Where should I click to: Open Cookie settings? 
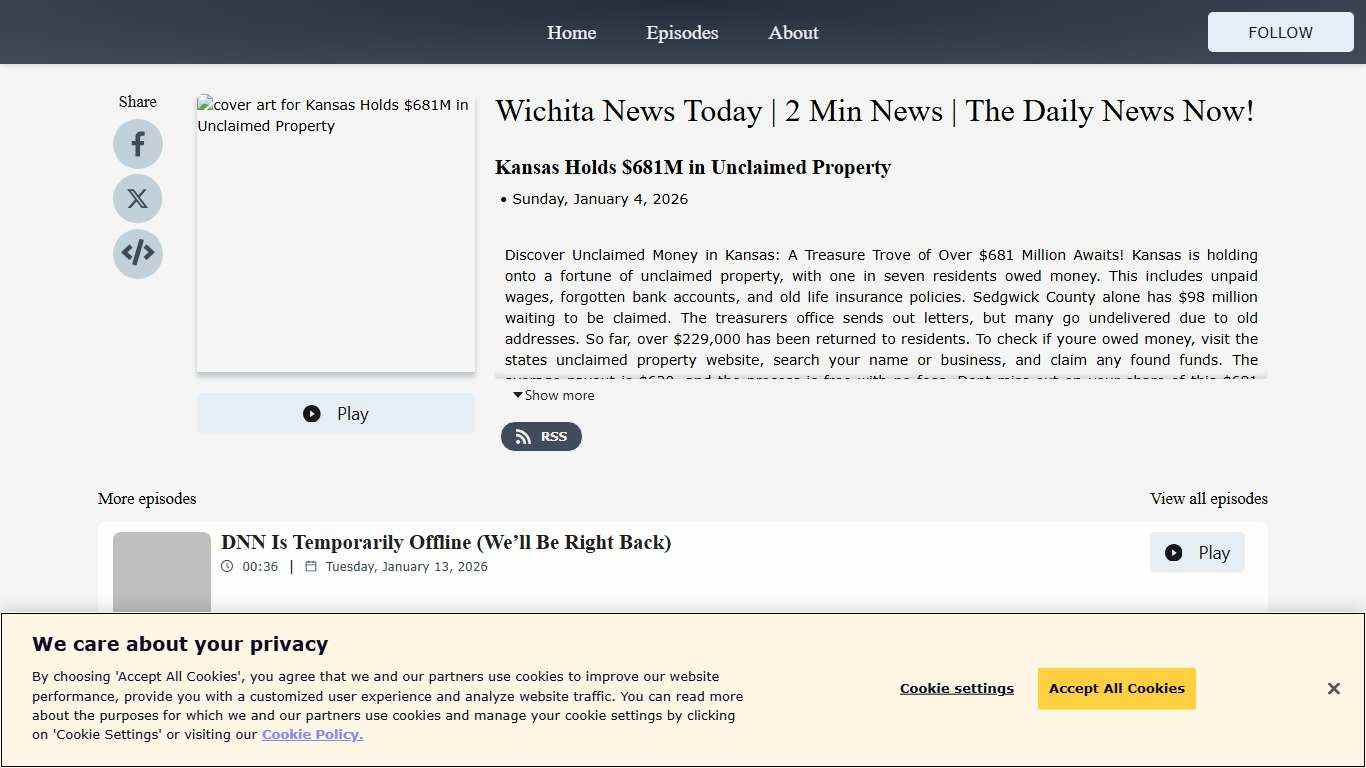pos(956,688)
